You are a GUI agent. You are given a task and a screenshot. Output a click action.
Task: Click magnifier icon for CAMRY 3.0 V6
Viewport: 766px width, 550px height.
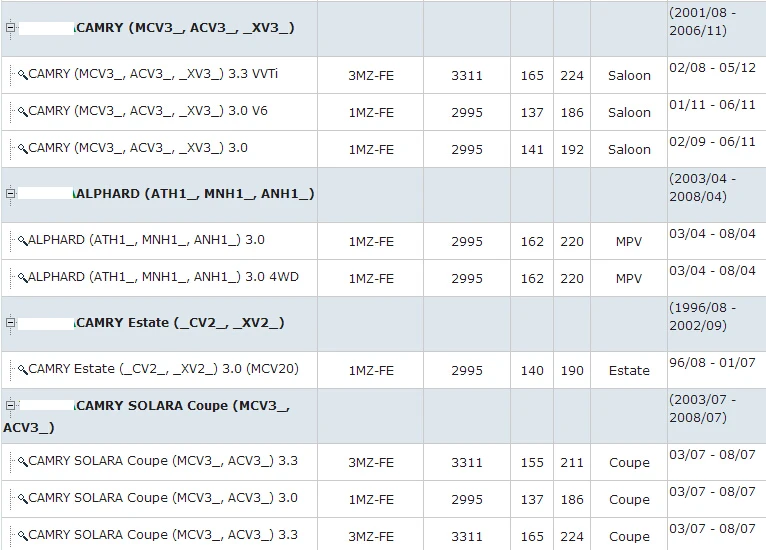pyautogui.click(x=22, y=112)
